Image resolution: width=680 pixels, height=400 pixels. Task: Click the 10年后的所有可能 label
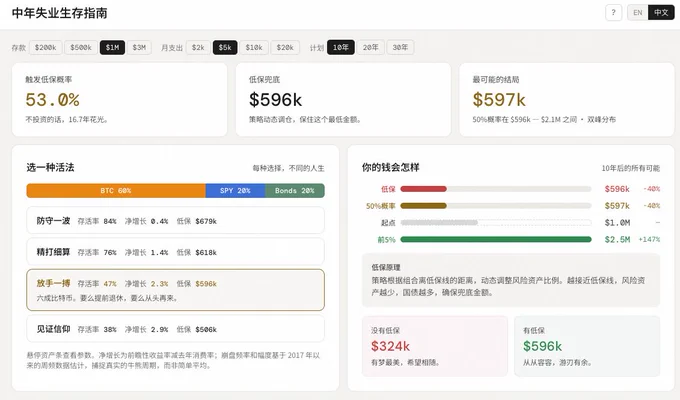tap(631, 168)
